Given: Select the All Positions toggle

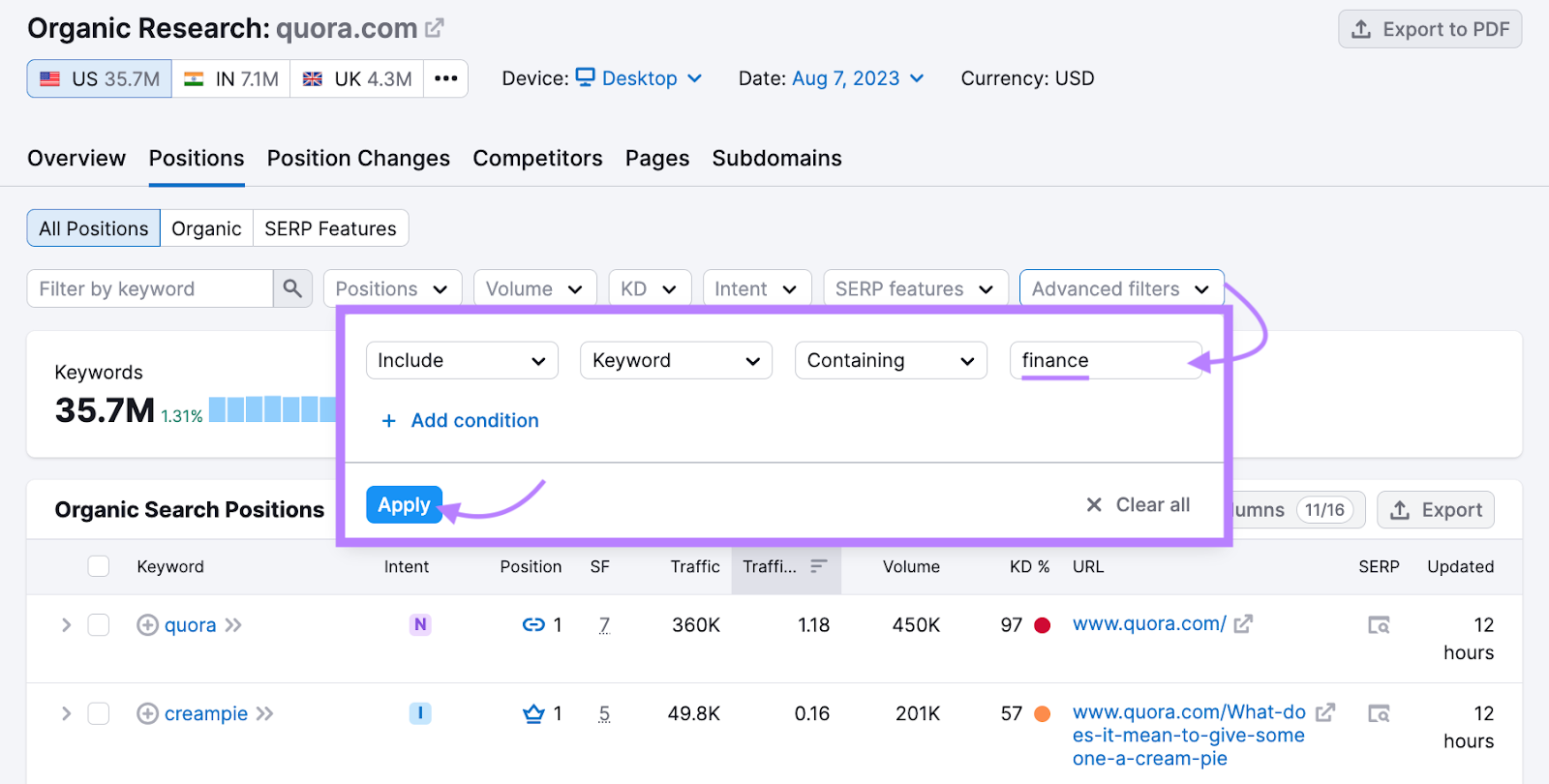Looking at the screenshot, I should (x=94, y=228).
